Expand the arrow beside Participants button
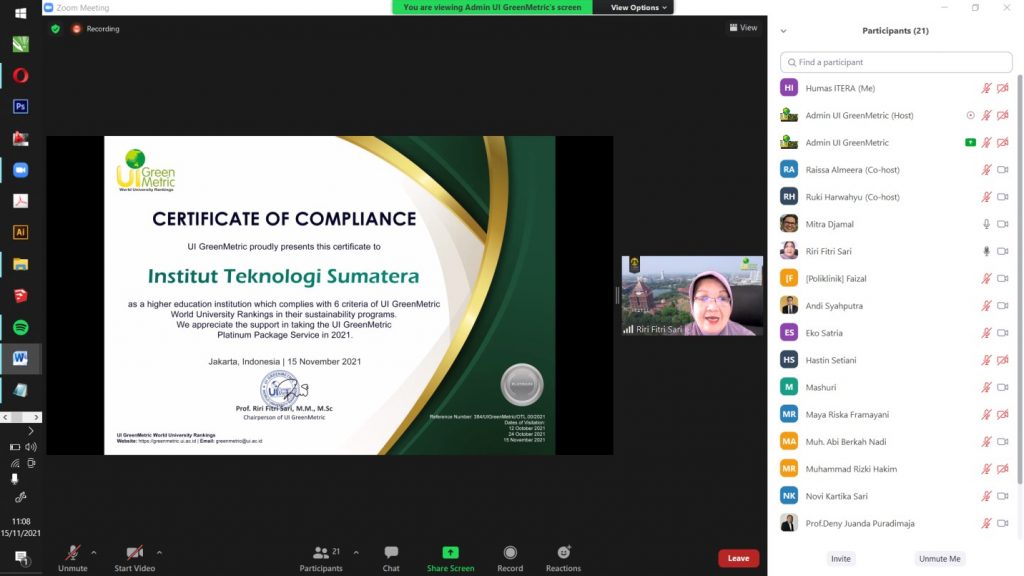Viewport: 1024px width, 576px height. (x=356, y=552)
